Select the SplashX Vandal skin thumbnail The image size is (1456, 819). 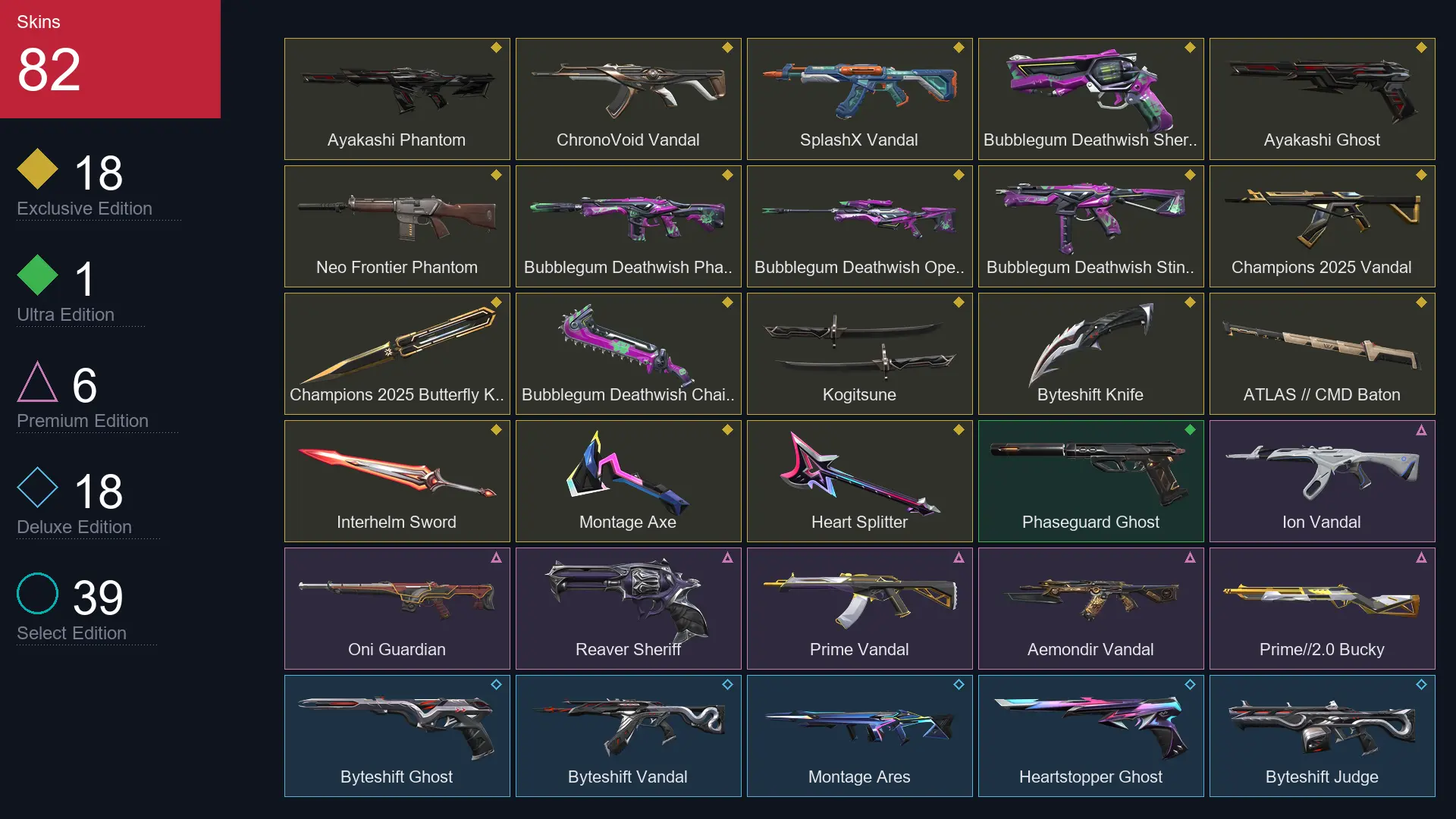pyautogui.click(x=859, y=99)
